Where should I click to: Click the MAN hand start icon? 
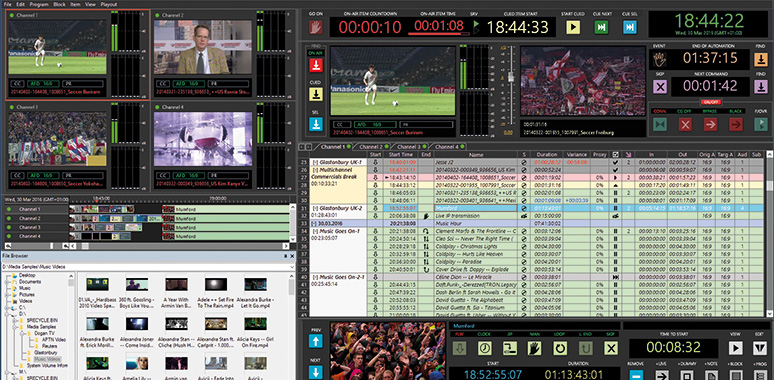coord(535,348)
